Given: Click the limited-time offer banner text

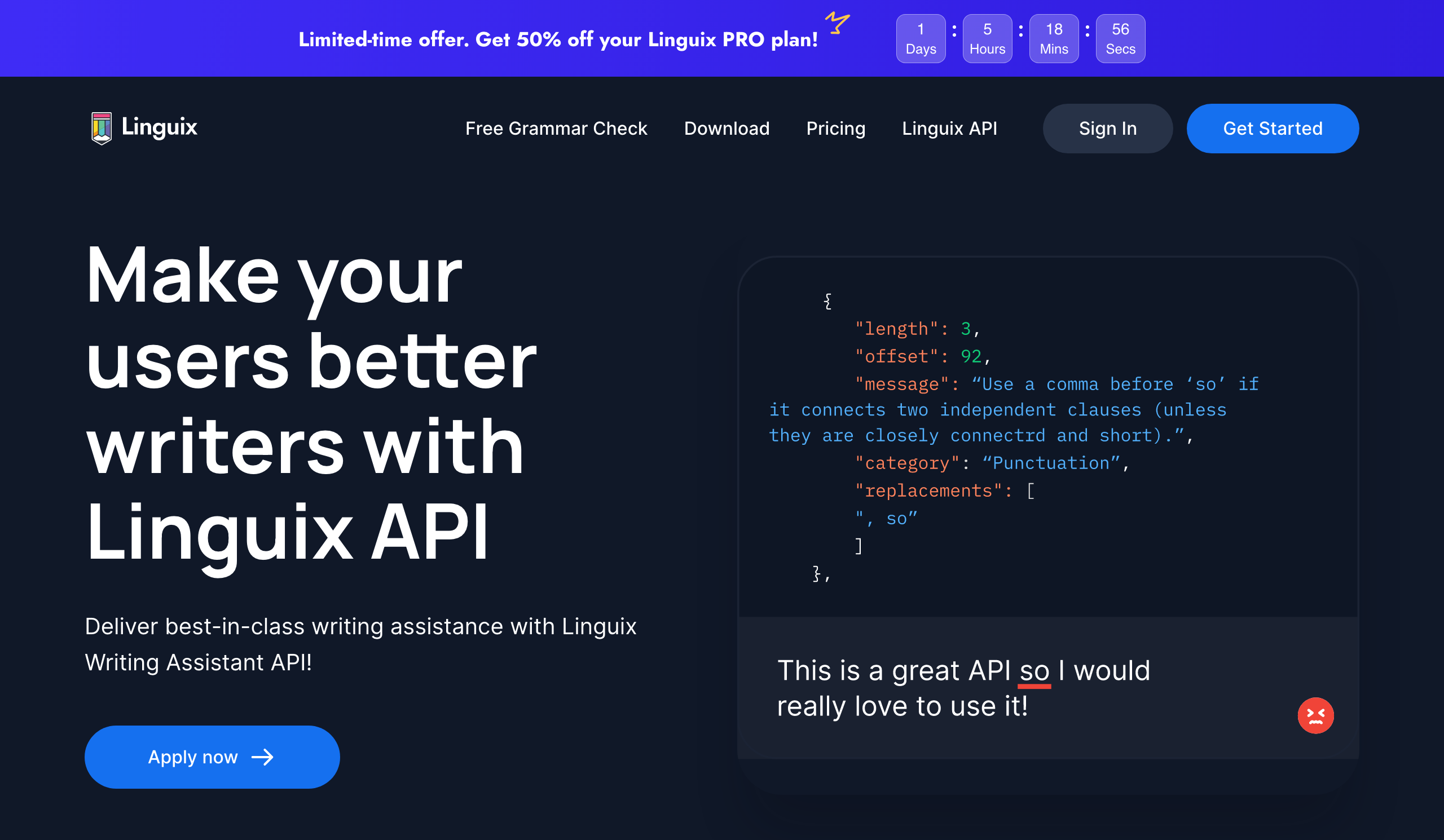Looking at the screenshot, I should pos(558,39).
